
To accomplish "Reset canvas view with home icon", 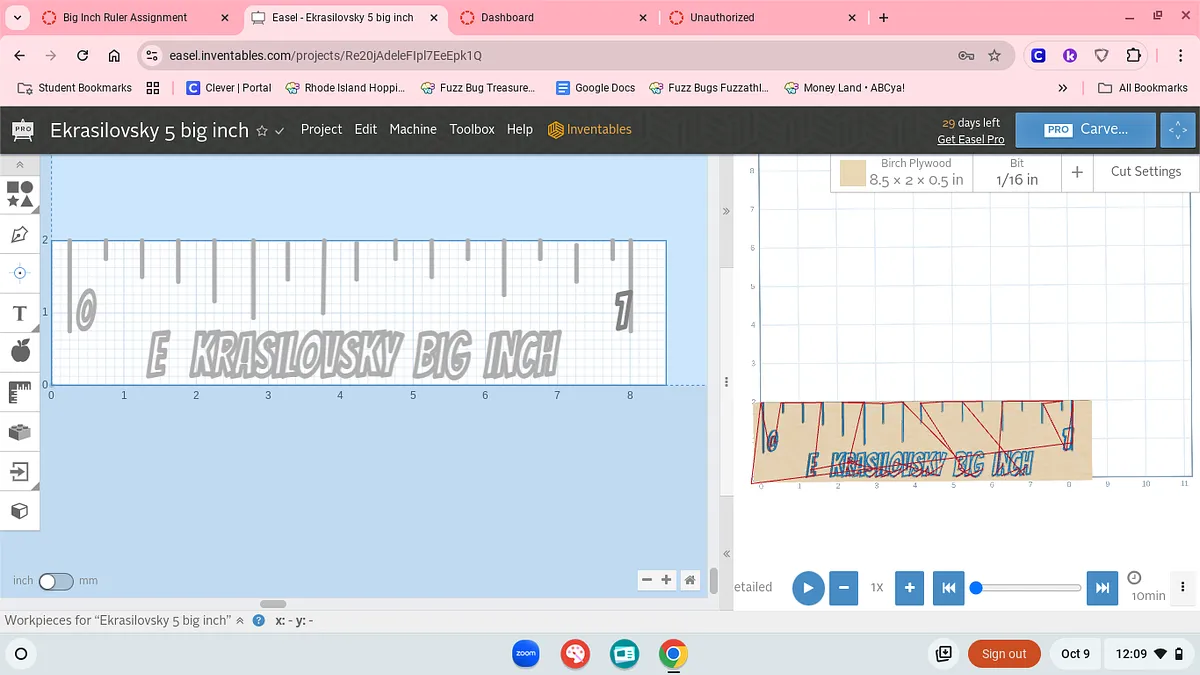I will [x=689, y=580].
